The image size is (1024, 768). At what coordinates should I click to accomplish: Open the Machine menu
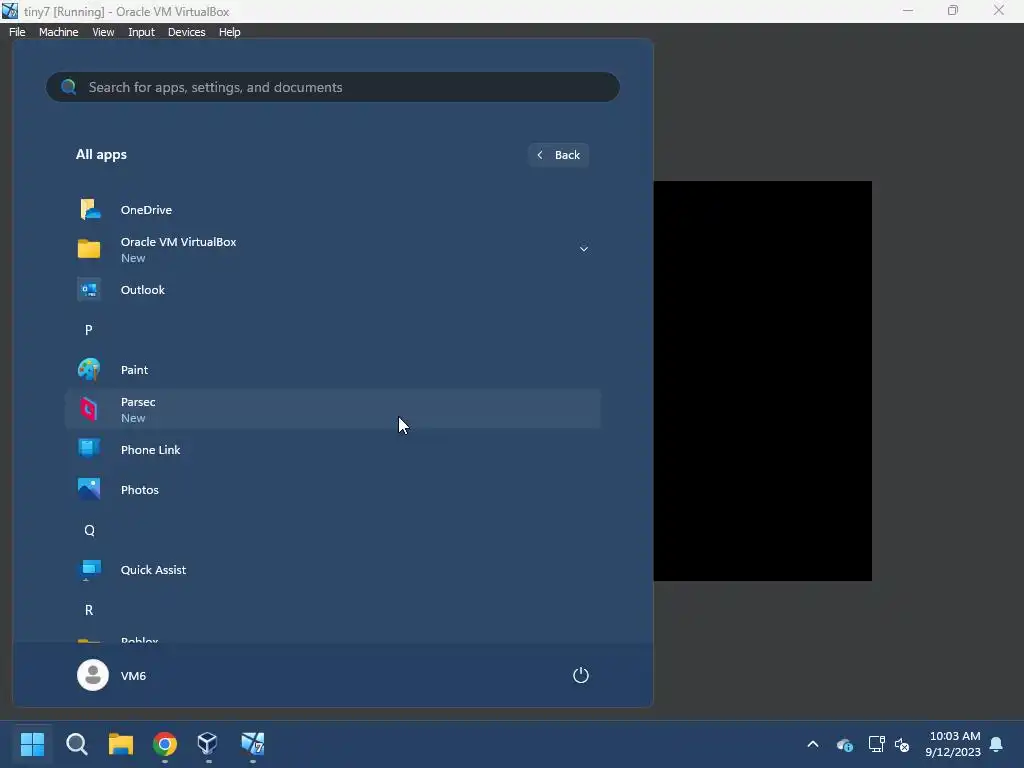coord(59,32)
